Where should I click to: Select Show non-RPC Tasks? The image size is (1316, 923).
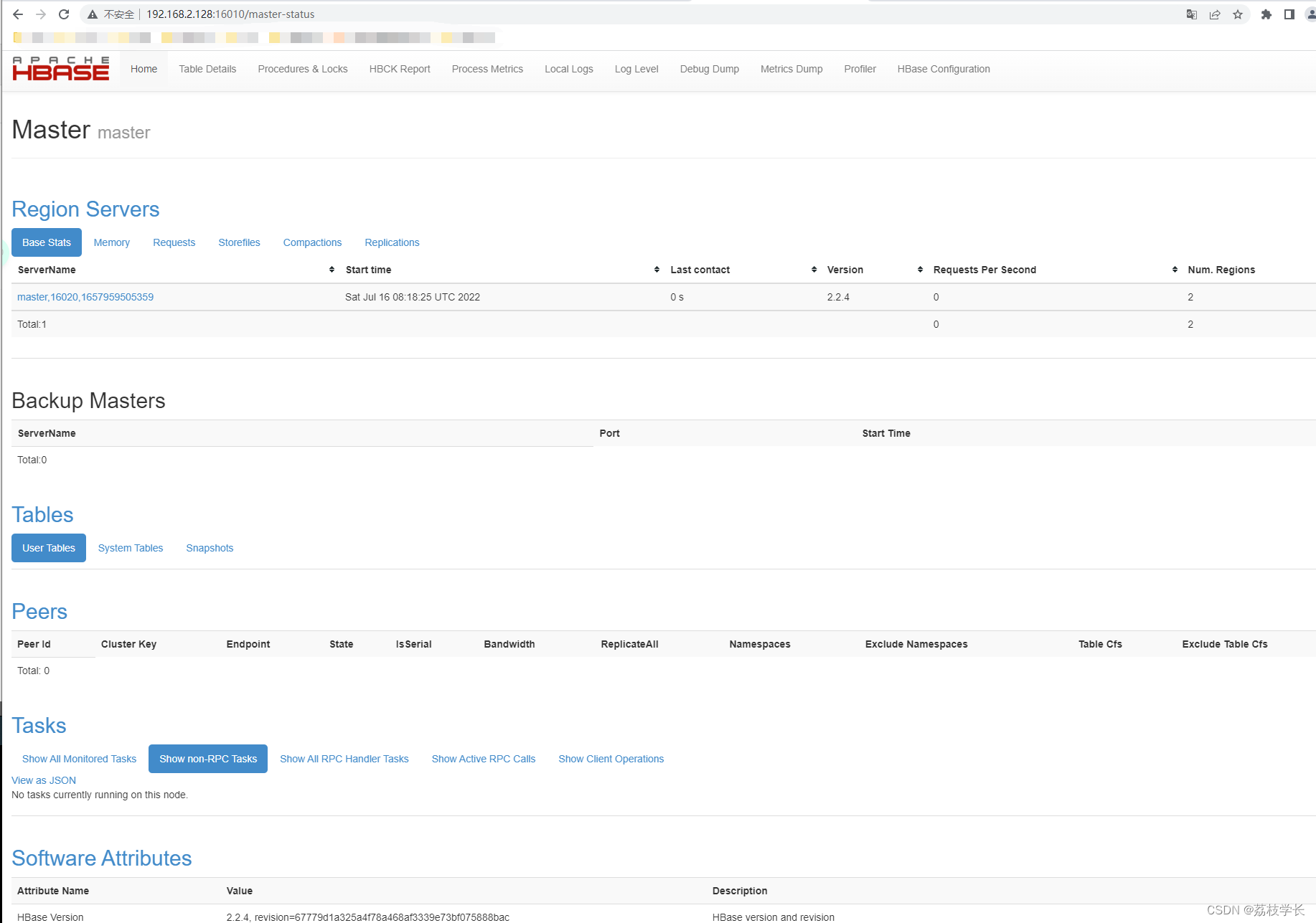[208, 759]
